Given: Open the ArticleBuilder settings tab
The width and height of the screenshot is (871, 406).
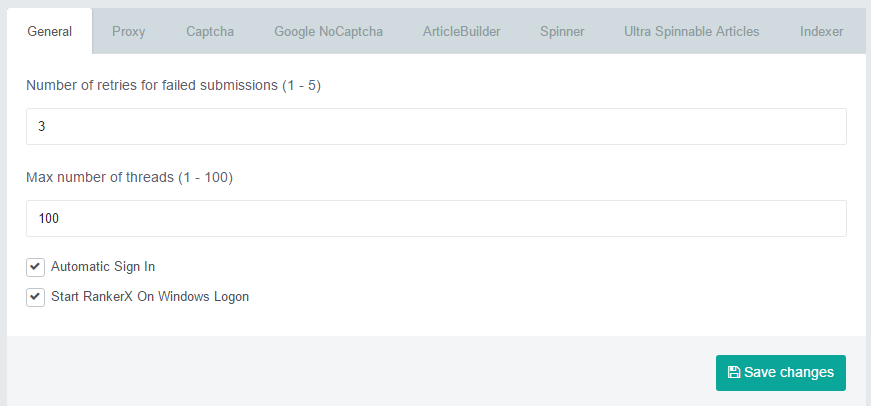Looking at the screenshot, I should (461, 31).
